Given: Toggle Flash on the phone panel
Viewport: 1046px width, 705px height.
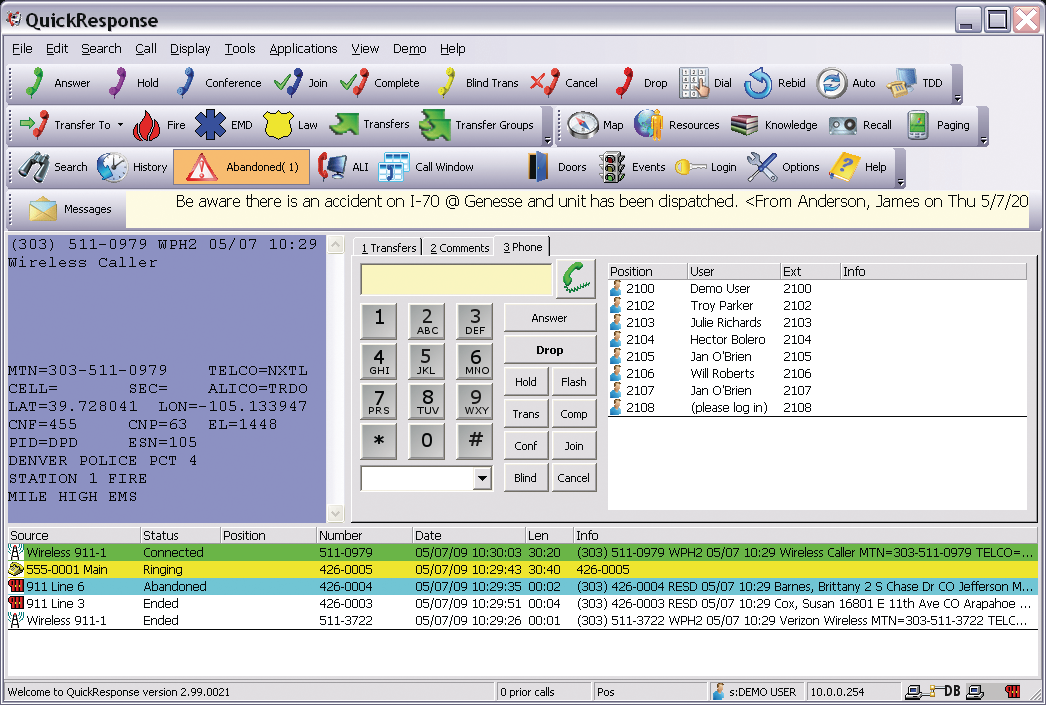Looking at the screenshot, I should coord(574,381).
